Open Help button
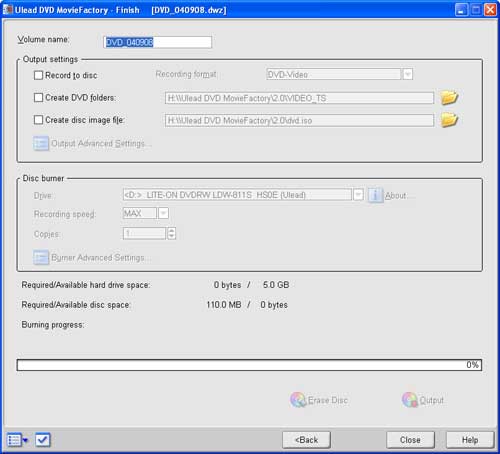500x454 pixels. pyautogui.click(x=470, y=440)
